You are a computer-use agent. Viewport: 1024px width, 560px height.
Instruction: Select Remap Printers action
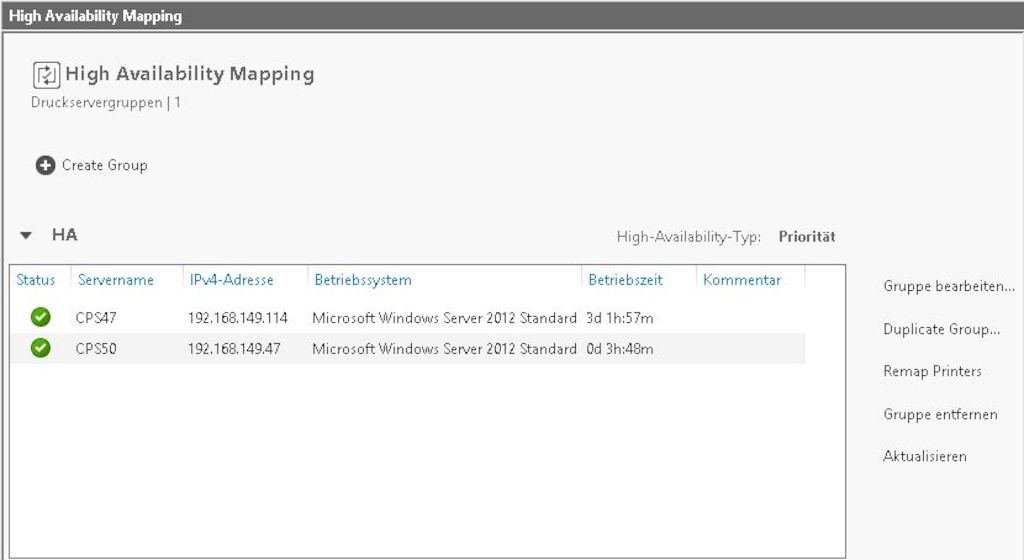(932, 371)
